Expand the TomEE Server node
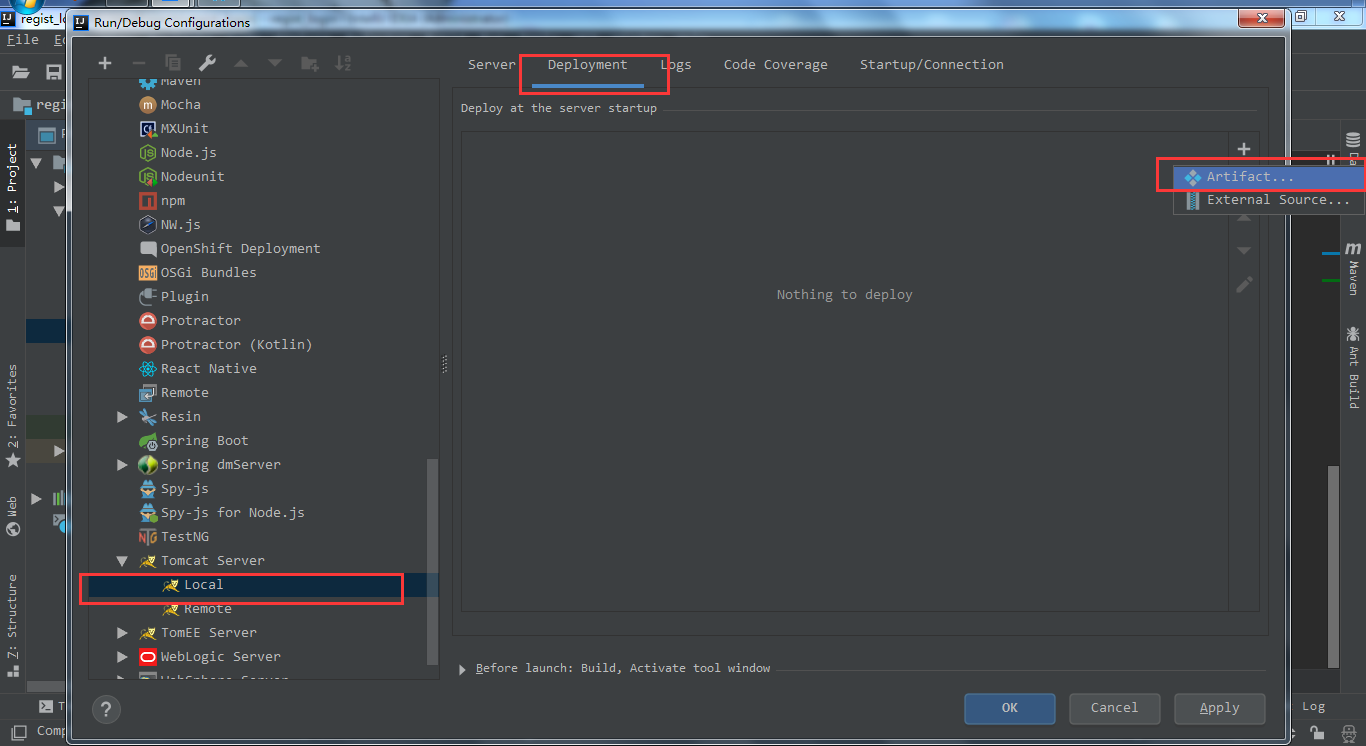1366x746 pixels. [x=122, y=632]
